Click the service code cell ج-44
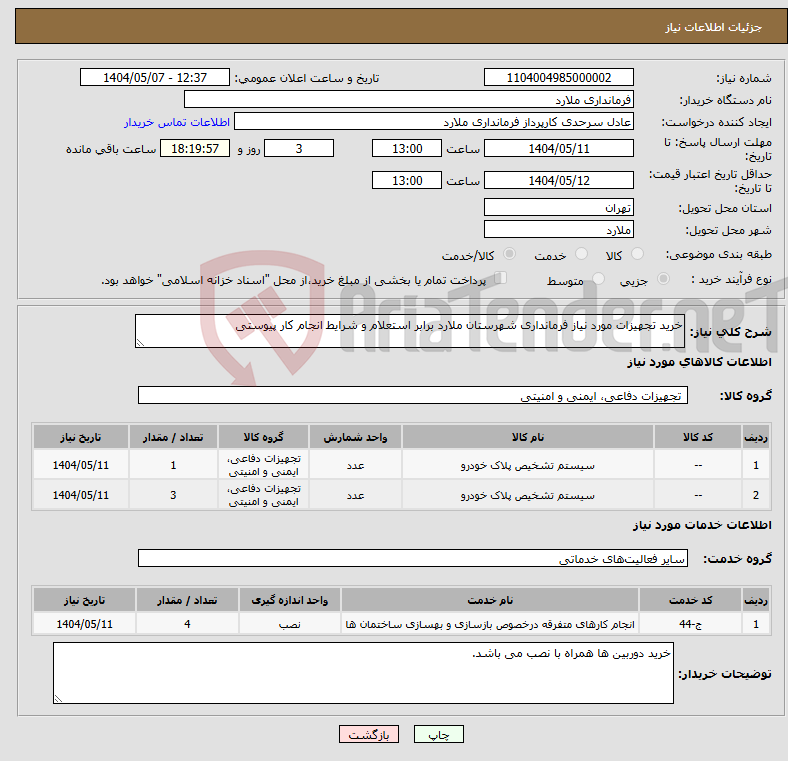 [690, 624]
